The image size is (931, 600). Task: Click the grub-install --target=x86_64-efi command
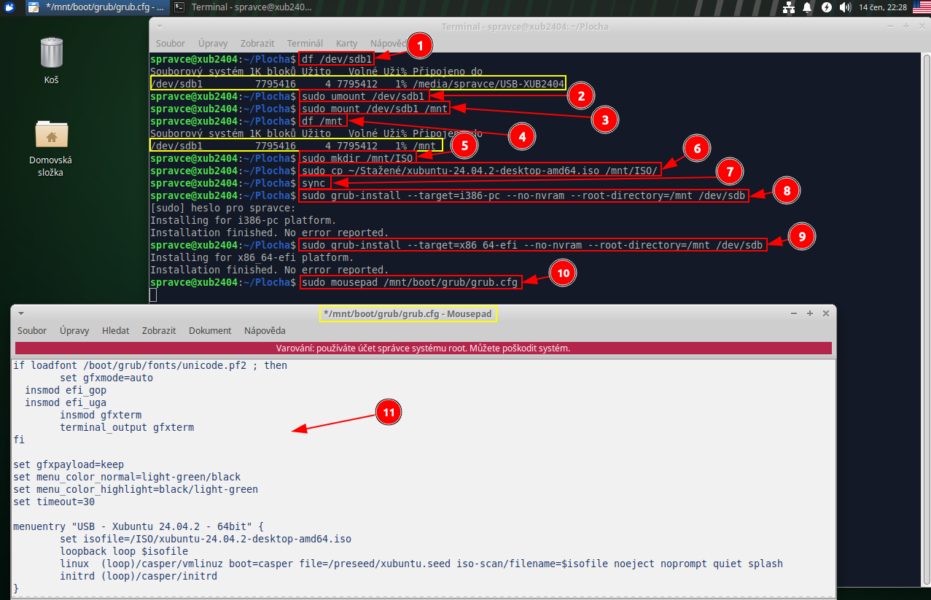[533, 245]
